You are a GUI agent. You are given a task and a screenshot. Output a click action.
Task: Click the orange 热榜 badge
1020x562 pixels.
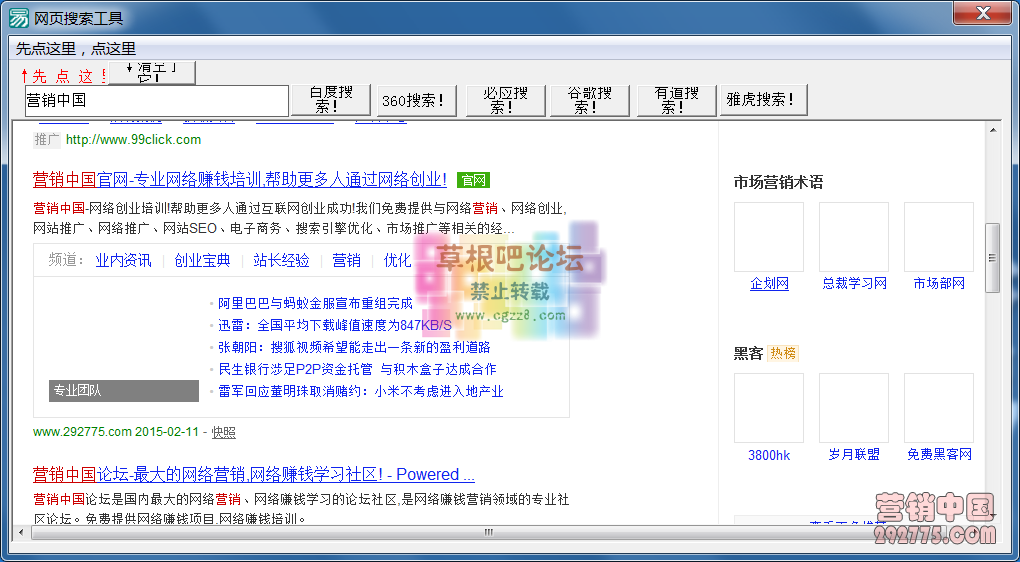coord(783,353)
